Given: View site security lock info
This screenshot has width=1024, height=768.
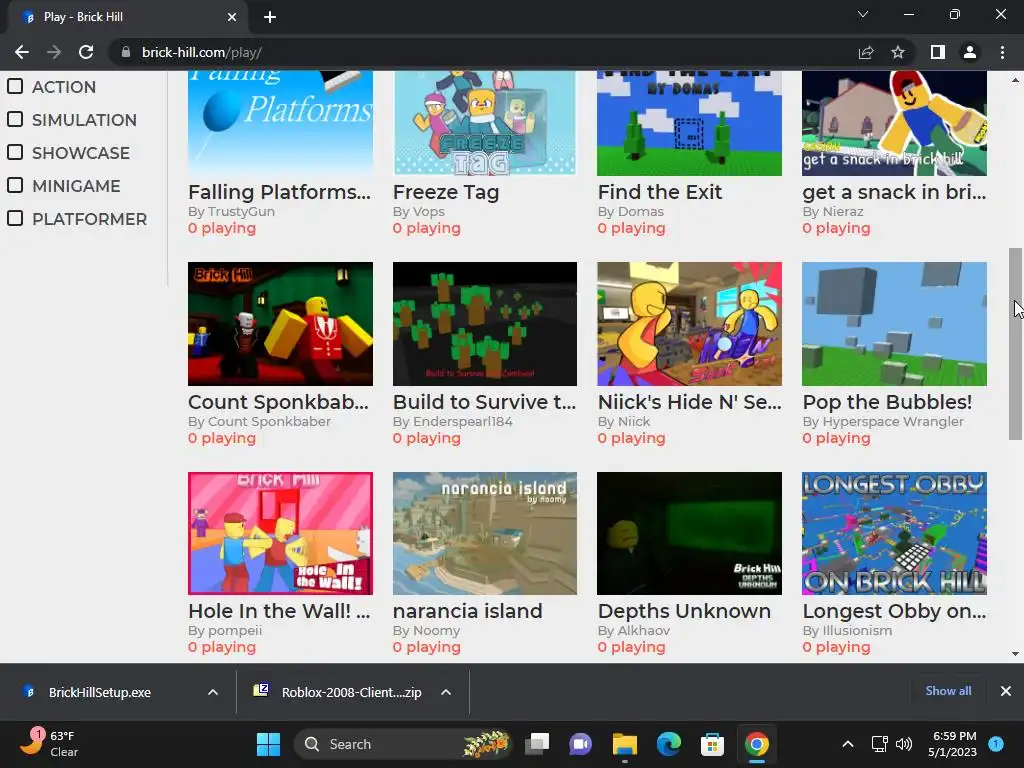Looking at the screenshot, I should coord(125,52).
